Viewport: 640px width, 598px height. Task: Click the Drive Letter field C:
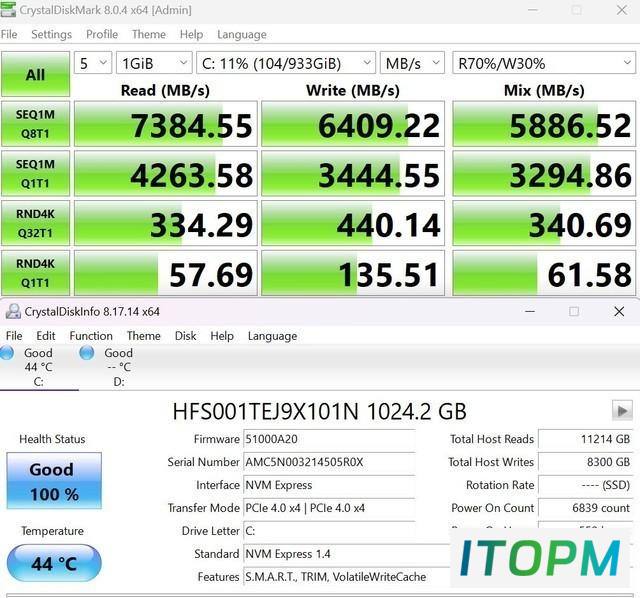click(x=329, y=531)
